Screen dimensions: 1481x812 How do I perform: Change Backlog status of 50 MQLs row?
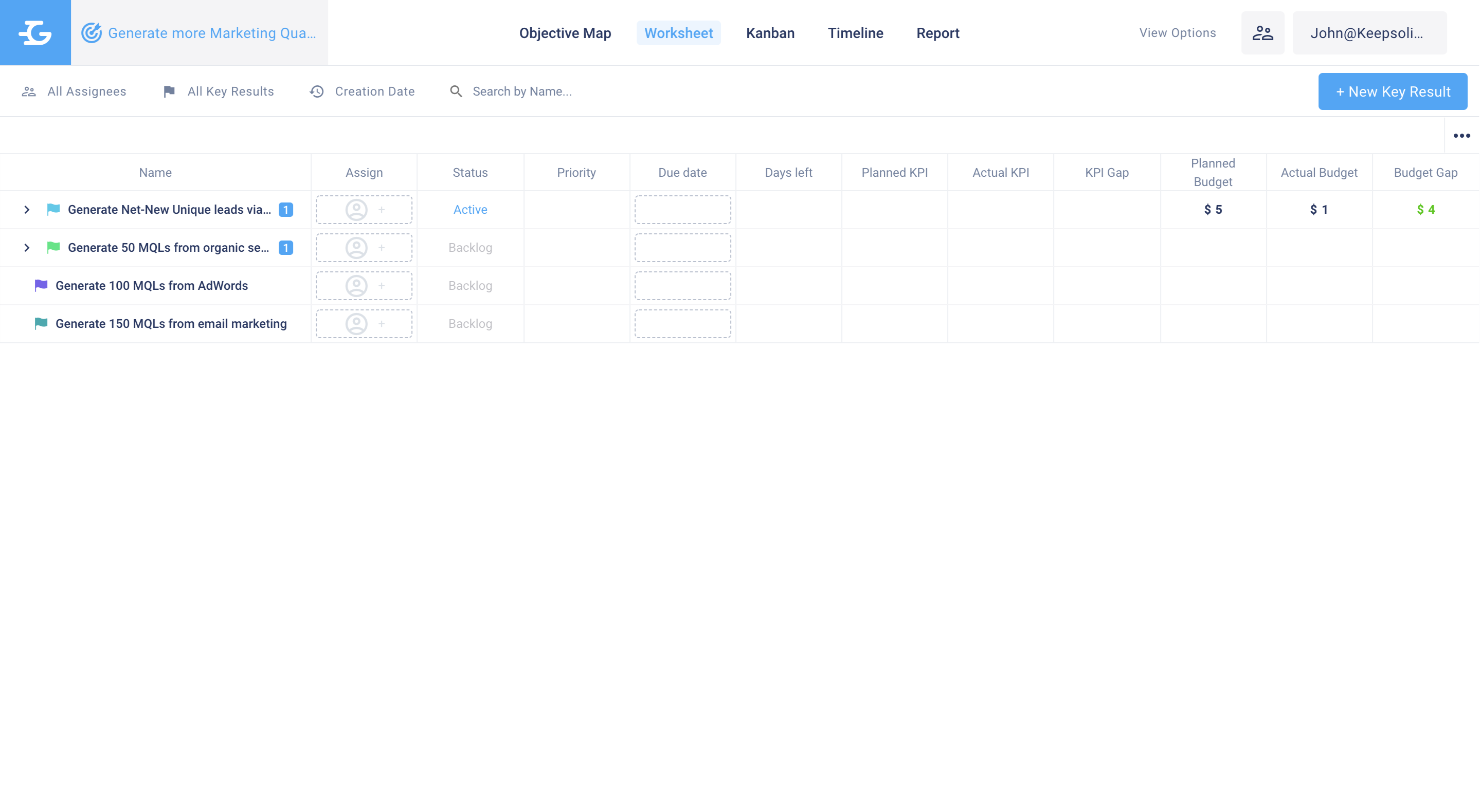tap(471, 248)
